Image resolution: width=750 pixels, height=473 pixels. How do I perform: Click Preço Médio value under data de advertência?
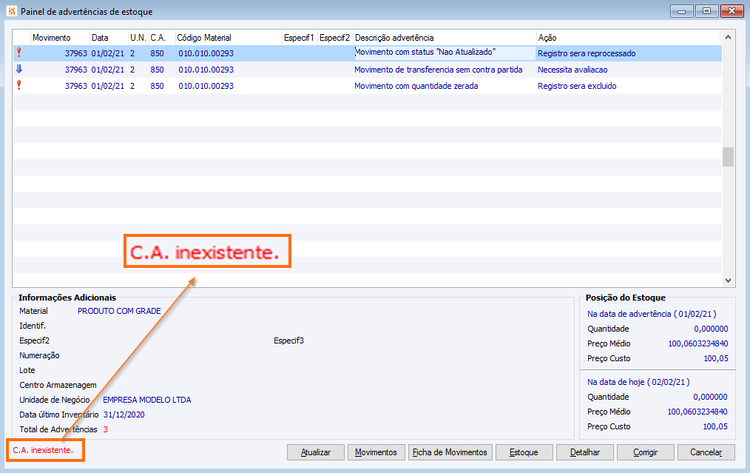click(698, 343)
